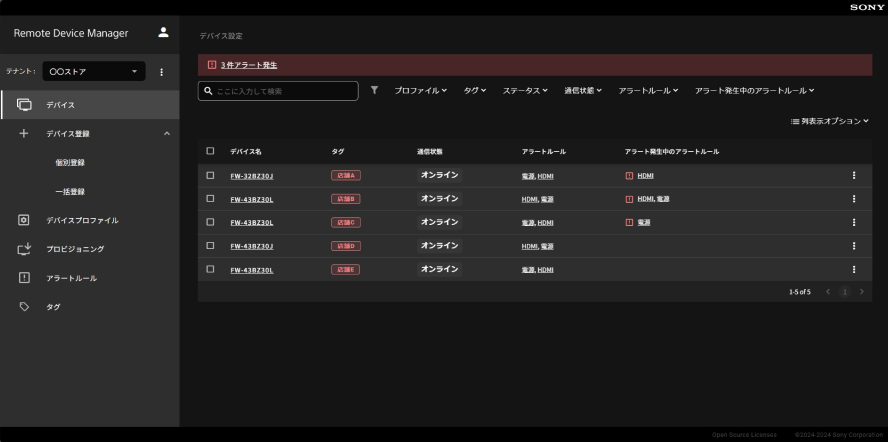Image resolution: width=888 pixels, height=442 pixels.
Task: Open the アラートルール sidebar menu item
Action: [71, 278]
